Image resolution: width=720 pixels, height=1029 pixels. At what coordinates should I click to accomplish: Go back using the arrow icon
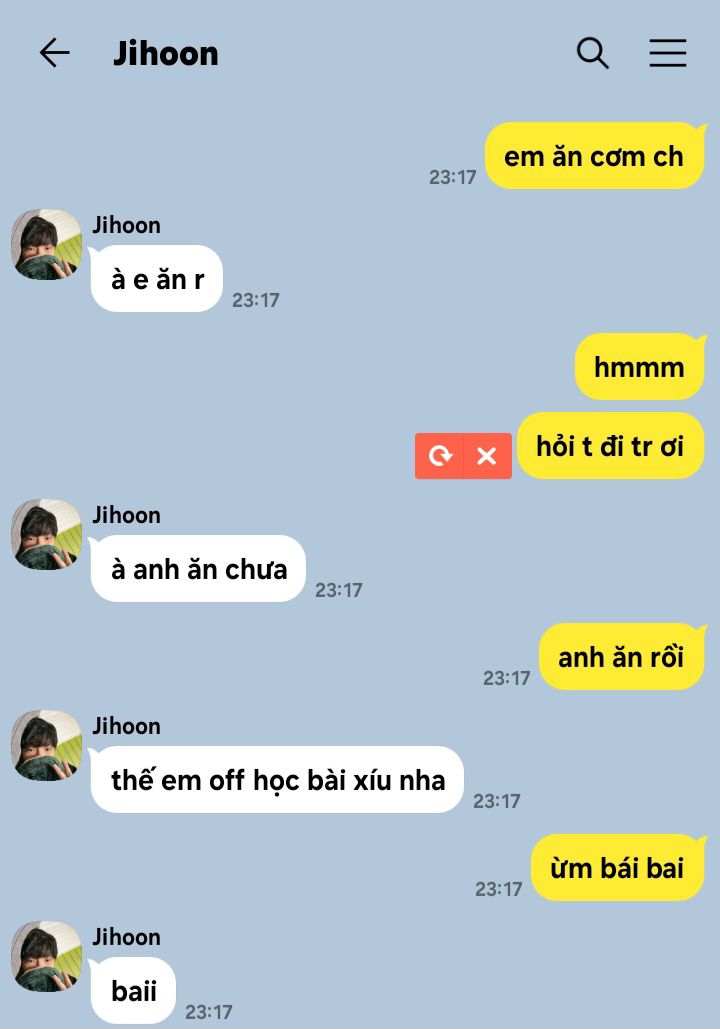click(x=54, y=52)
